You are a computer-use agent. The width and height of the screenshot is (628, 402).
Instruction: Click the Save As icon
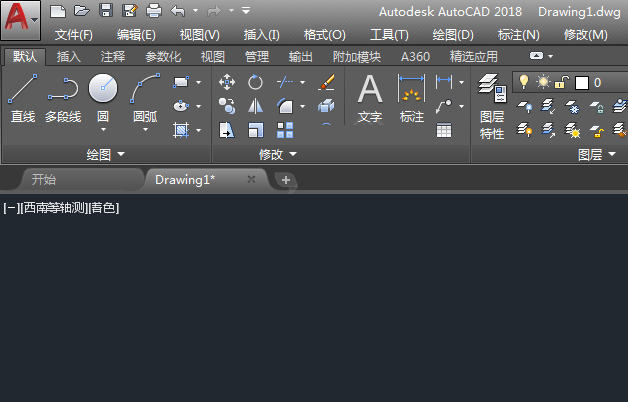pos(130,11)
